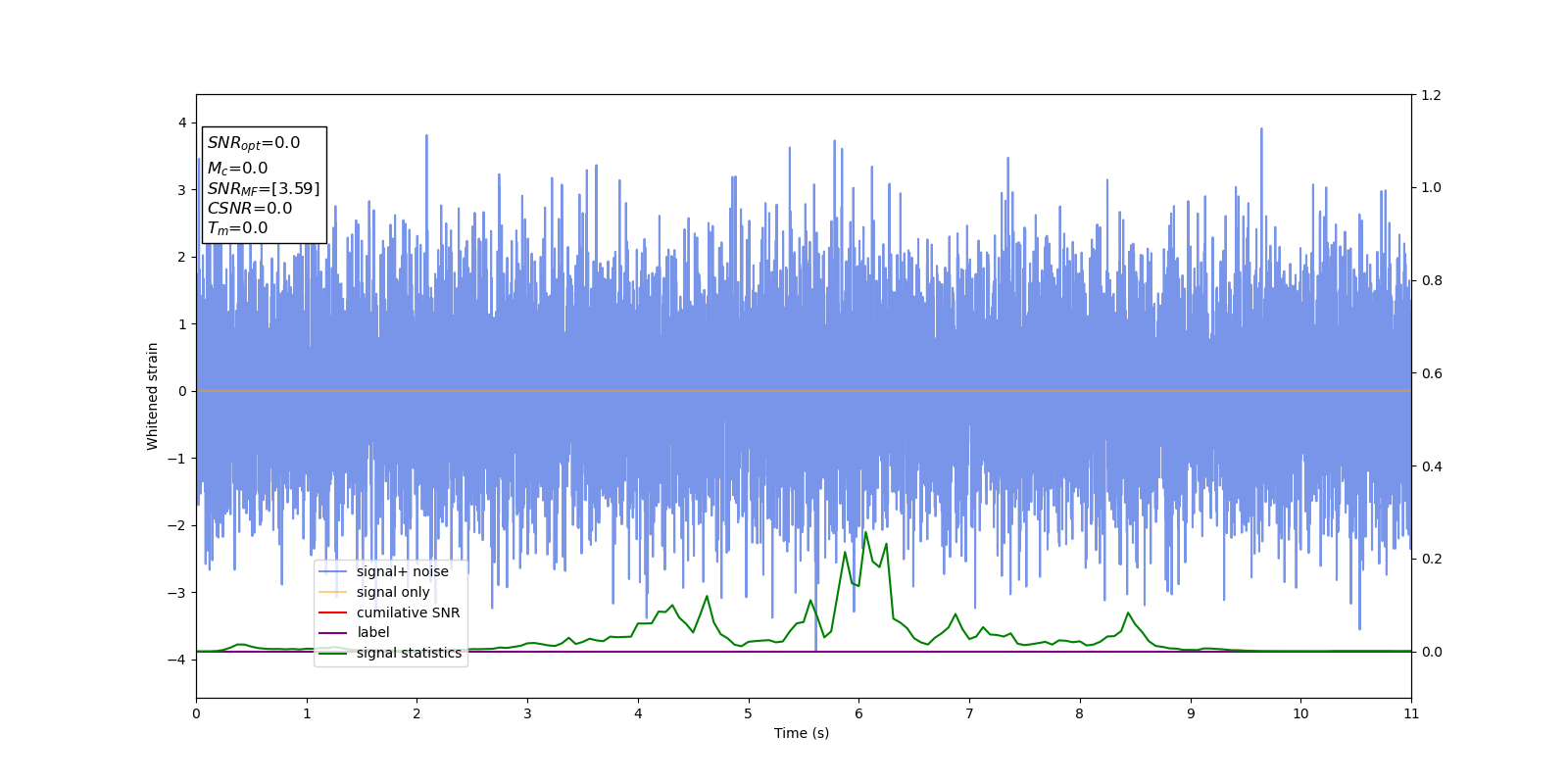Click the CSNR=0.0 annotation text

pos(250,209)
